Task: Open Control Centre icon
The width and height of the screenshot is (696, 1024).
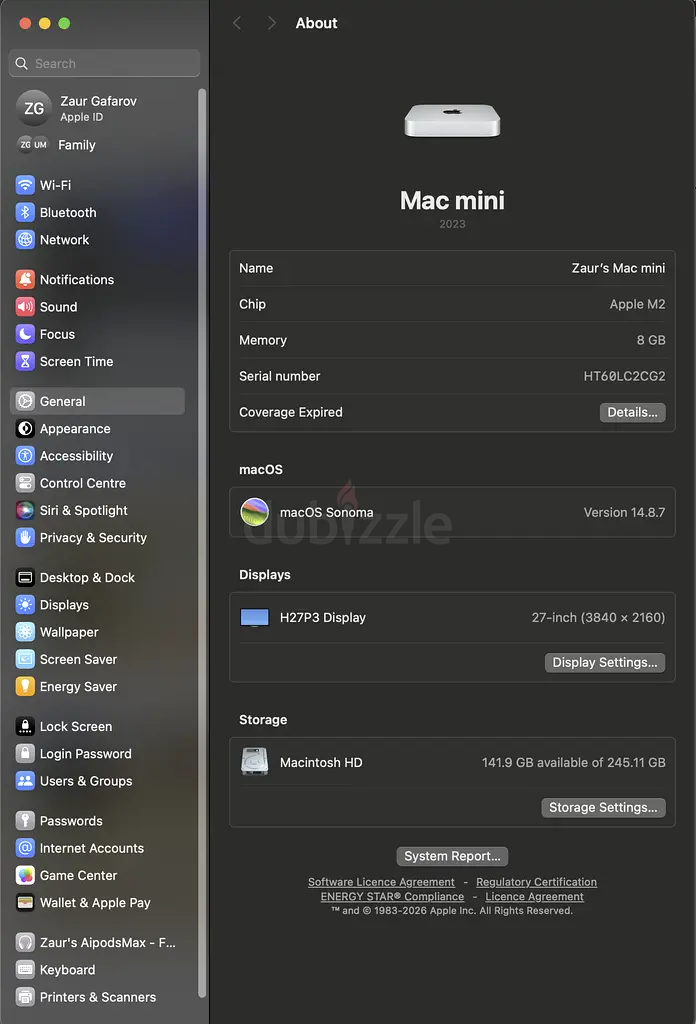Action: (25, 483)
